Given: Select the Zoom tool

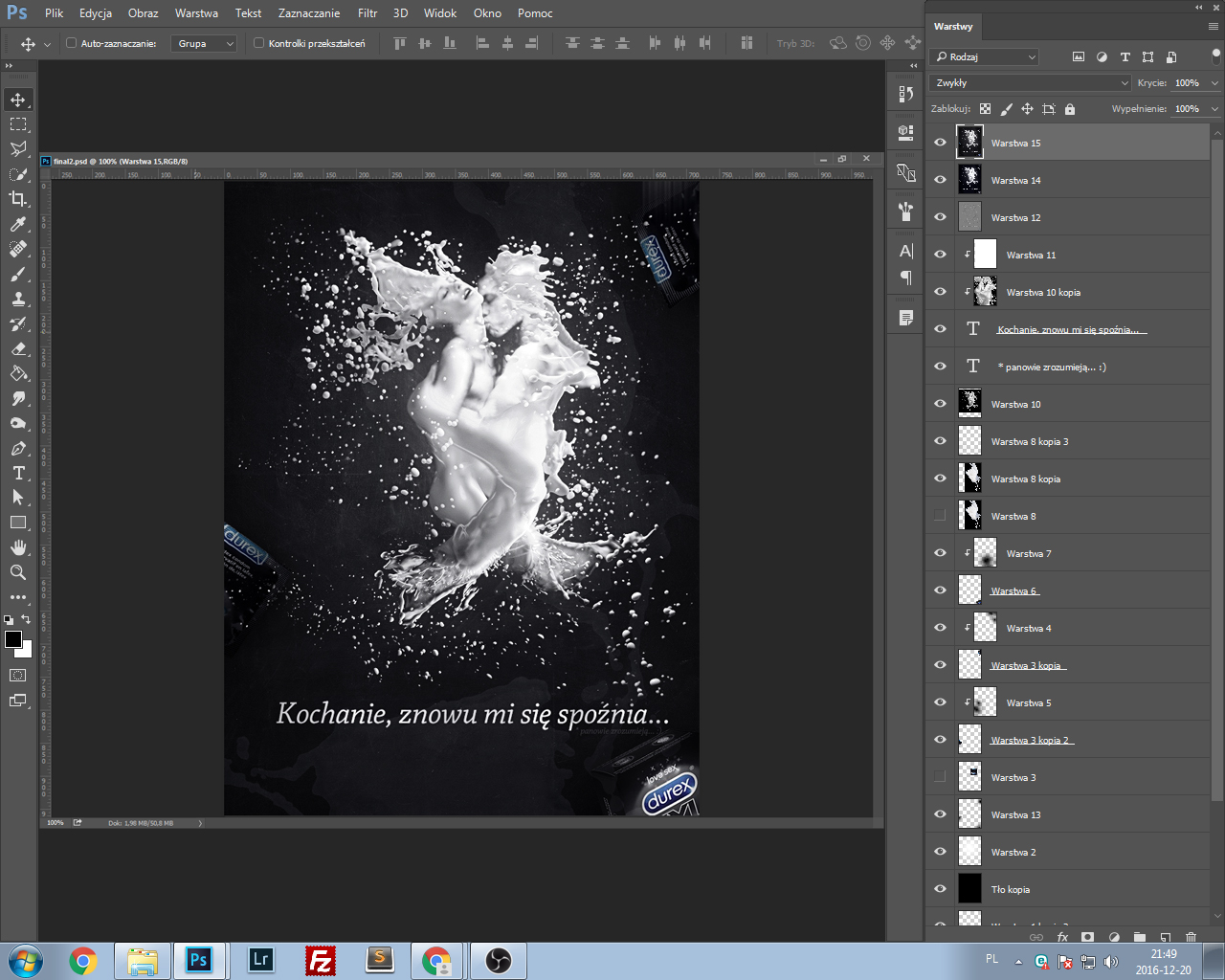Looking at the screenshot, I should (18, 572).
